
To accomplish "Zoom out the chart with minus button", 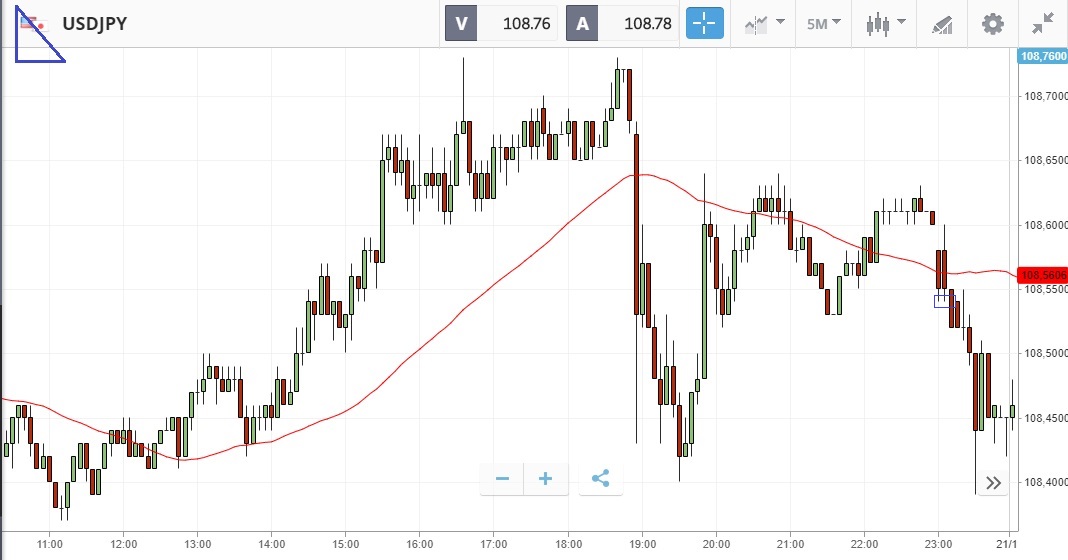I will point(502,479).
